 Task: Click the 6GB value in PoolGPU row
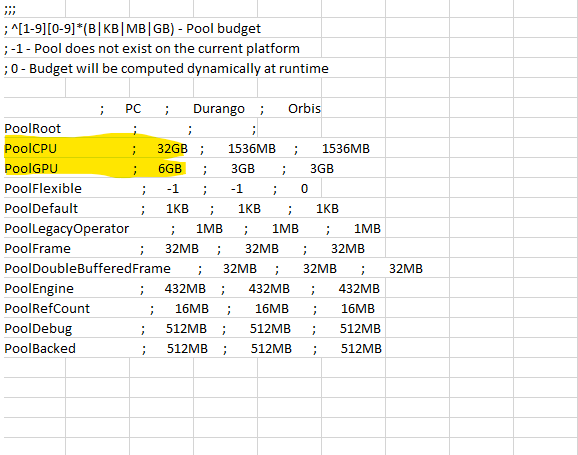(x=170, y=169)
